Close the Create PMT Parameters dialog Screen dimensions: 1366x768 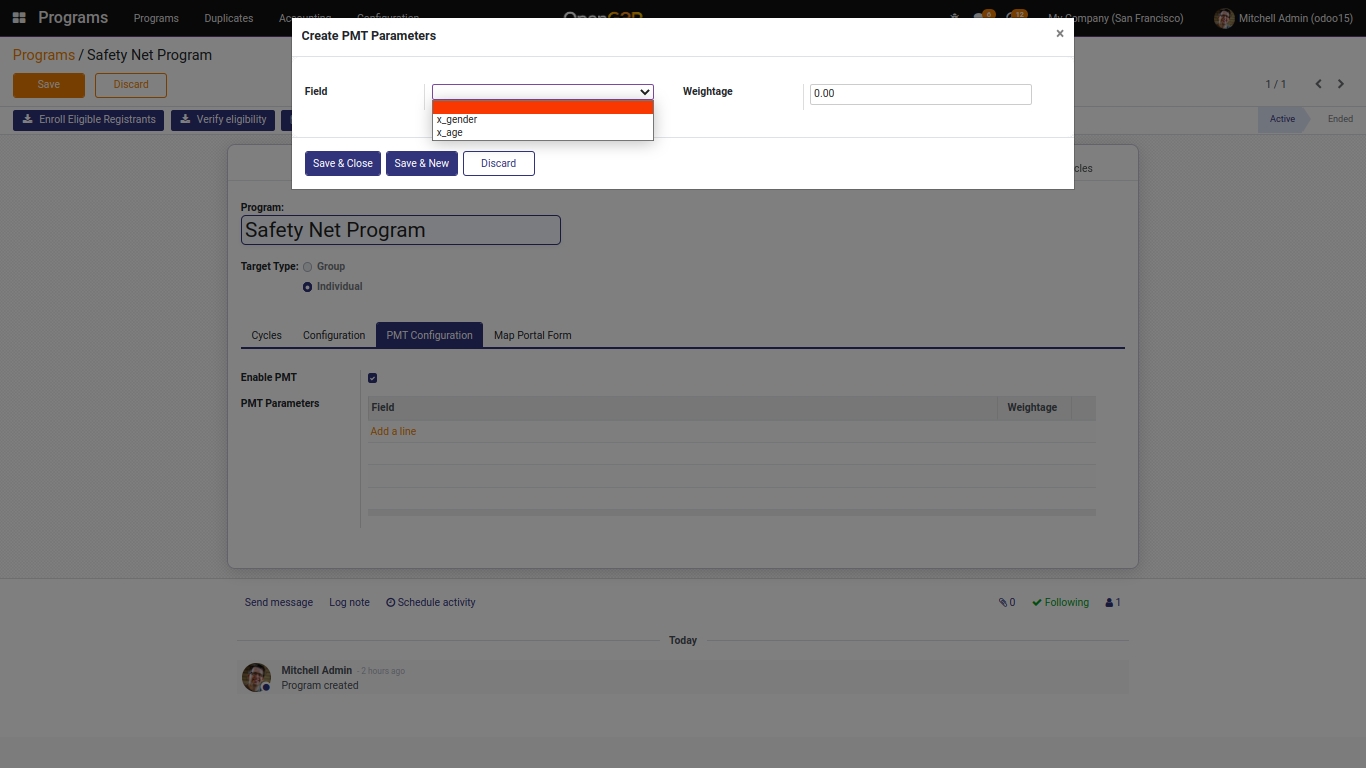pyautogui.click(x=1060, y=34)
